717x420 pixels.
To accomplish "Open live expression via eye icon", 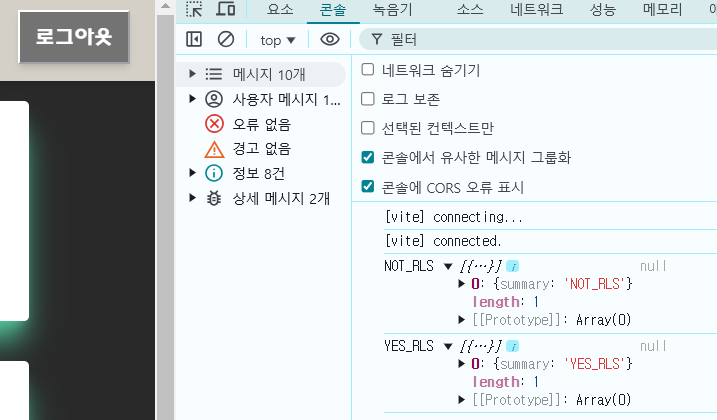I will pos(330,39).
